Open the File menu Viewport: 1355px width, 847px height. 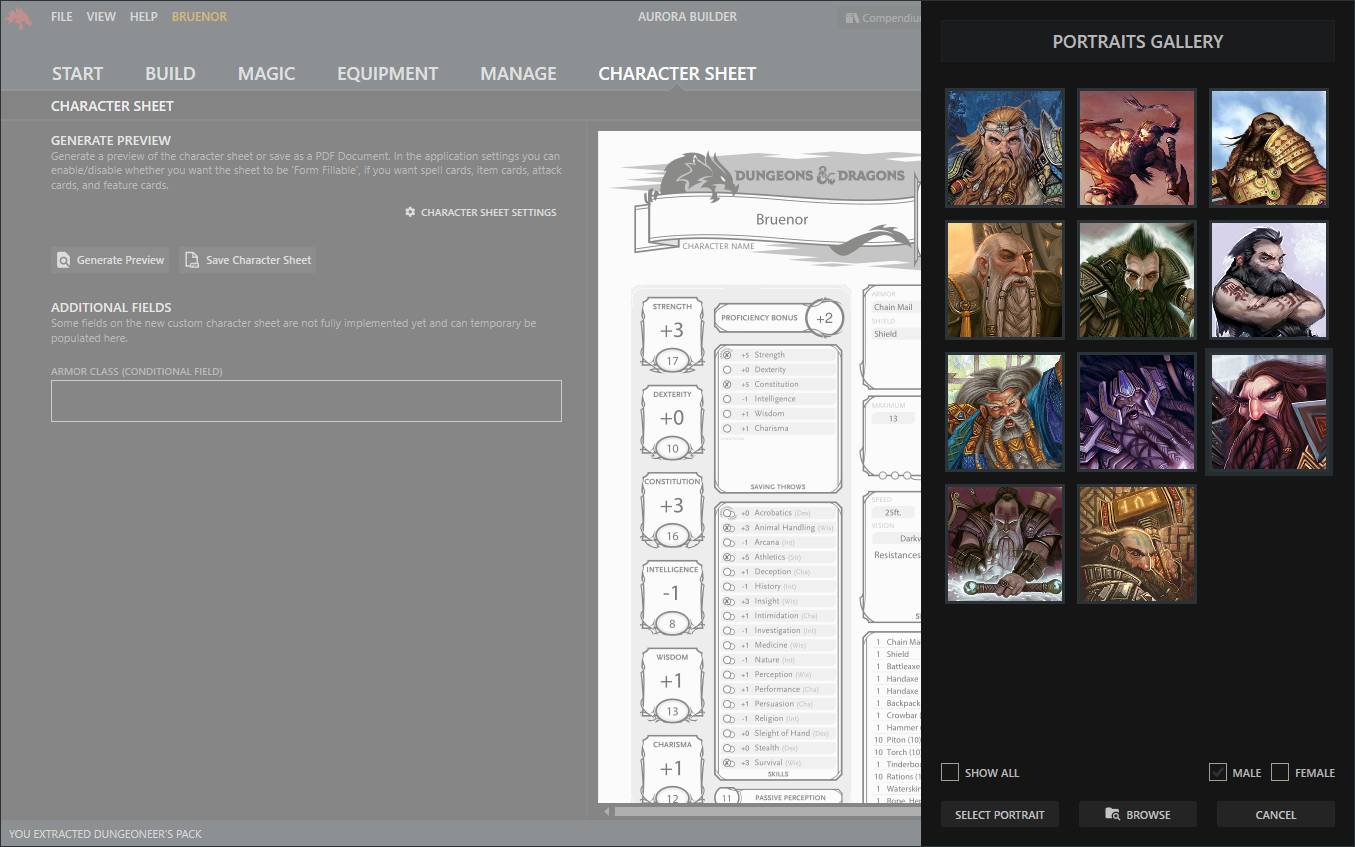click(62, 17)
